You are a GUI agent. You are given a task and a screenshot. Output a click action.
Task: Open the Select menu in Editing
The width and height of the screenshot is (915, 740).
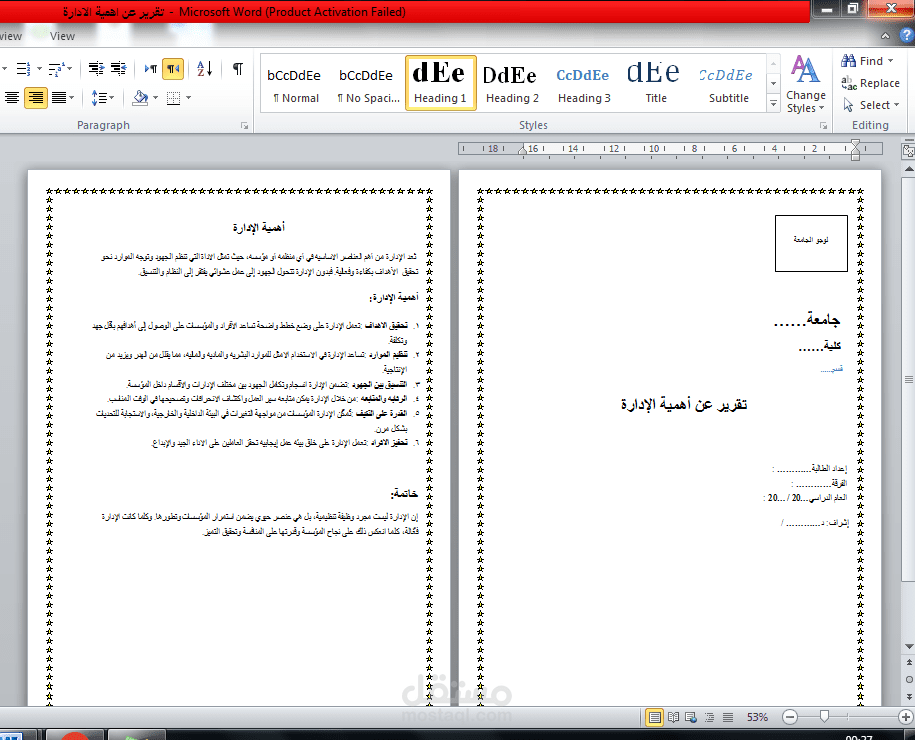point(871,105)
